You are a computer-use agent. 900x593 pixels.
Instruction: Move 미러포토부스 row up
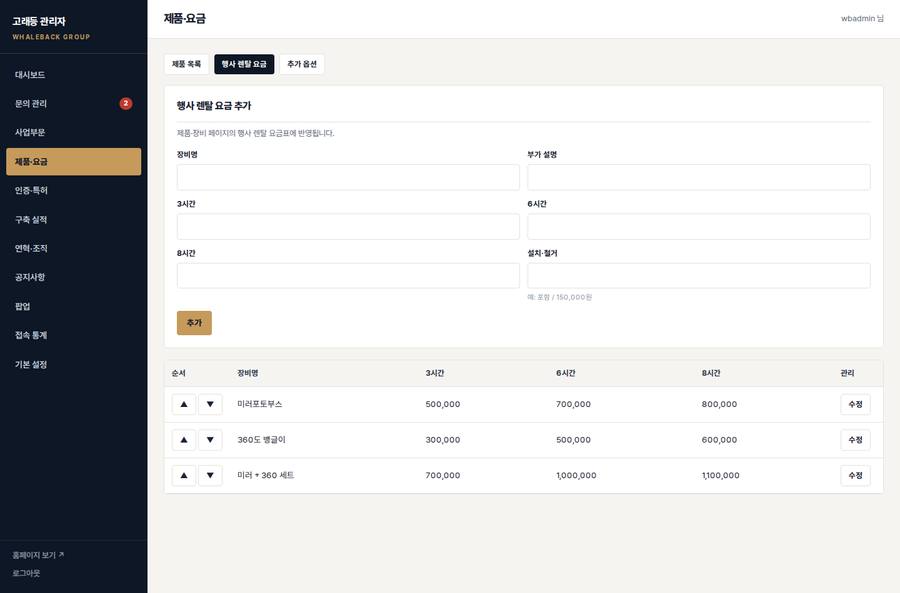(184, 404)
